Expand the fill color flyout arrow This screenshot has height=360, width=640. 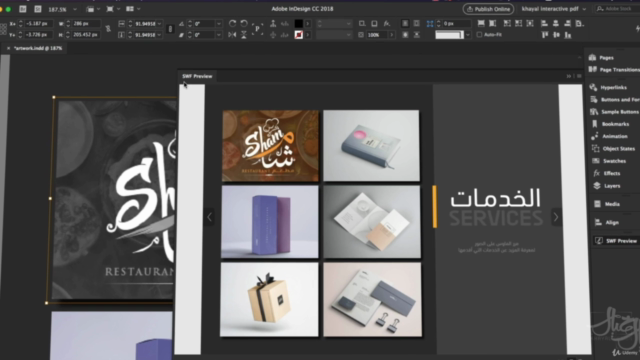(308, 24)
